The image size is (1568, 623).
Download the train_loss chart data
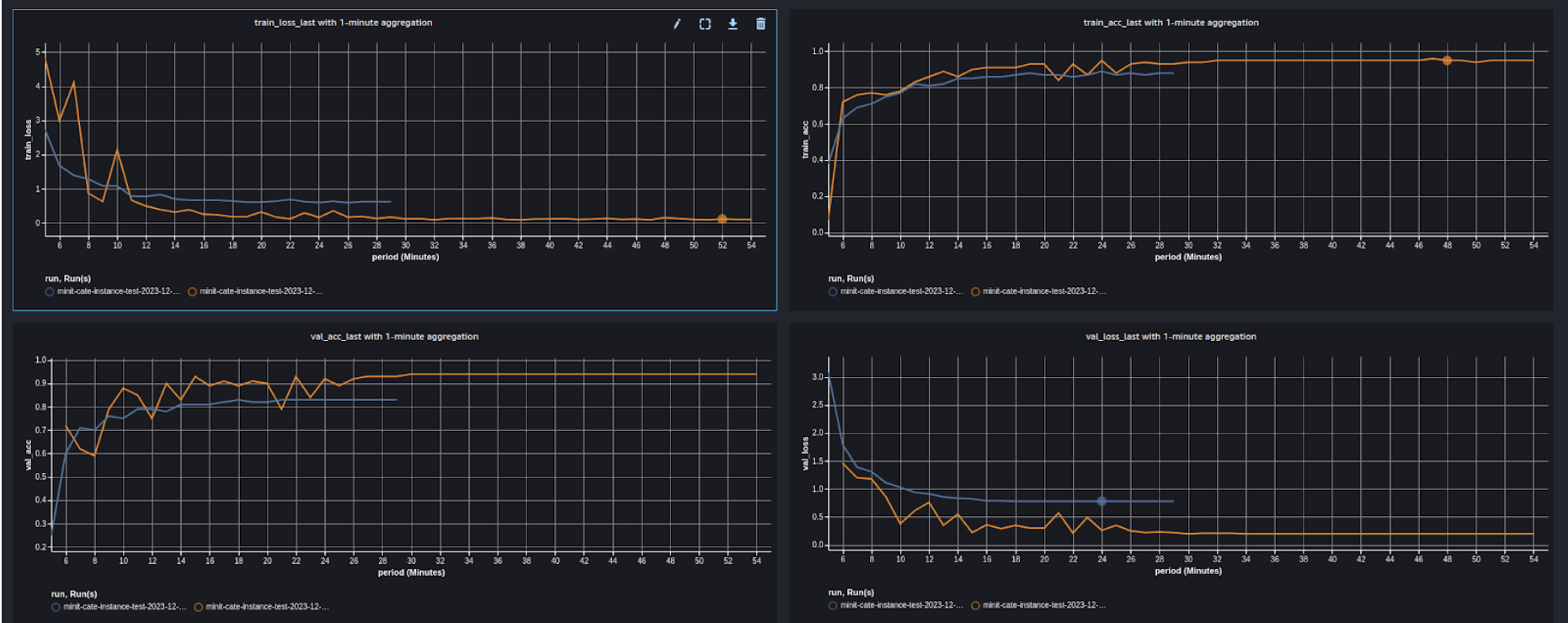pos(733,24)
